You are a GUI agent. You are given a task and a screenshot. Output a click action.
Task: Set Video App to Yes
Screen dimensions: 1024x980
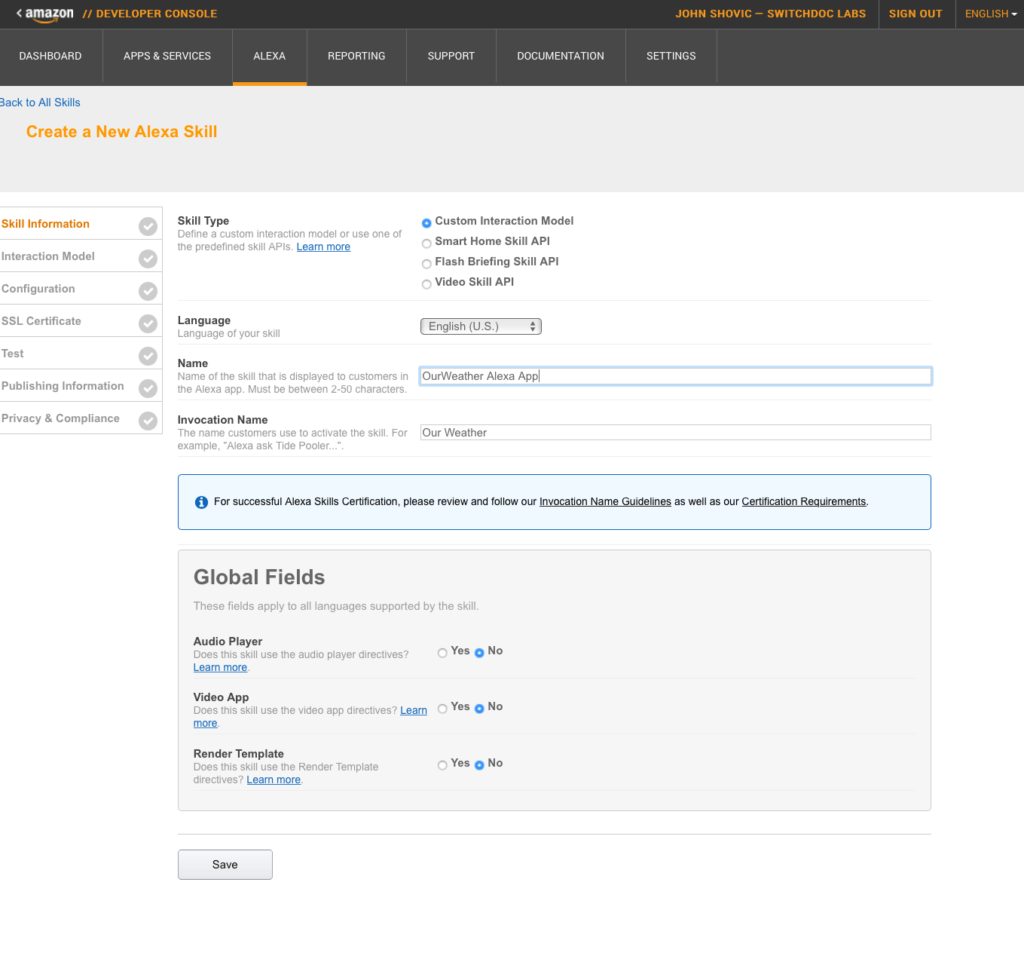point(442,708)
